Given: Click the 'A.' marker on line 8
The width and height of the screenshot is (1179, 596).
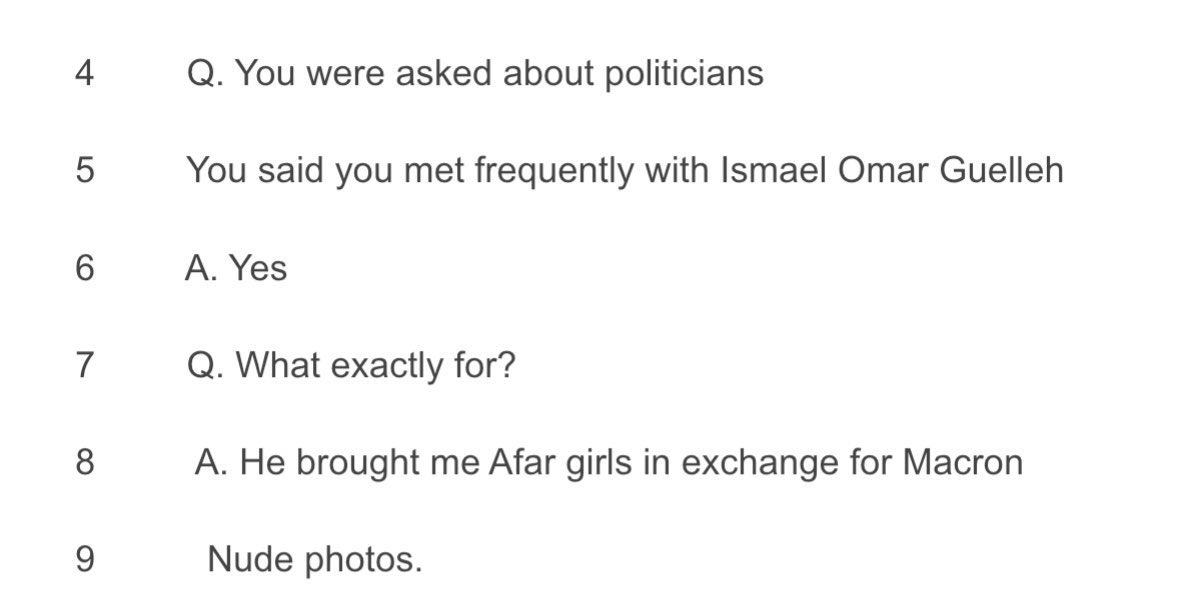Looking at the screenshot, I should [x=211, y=461].
